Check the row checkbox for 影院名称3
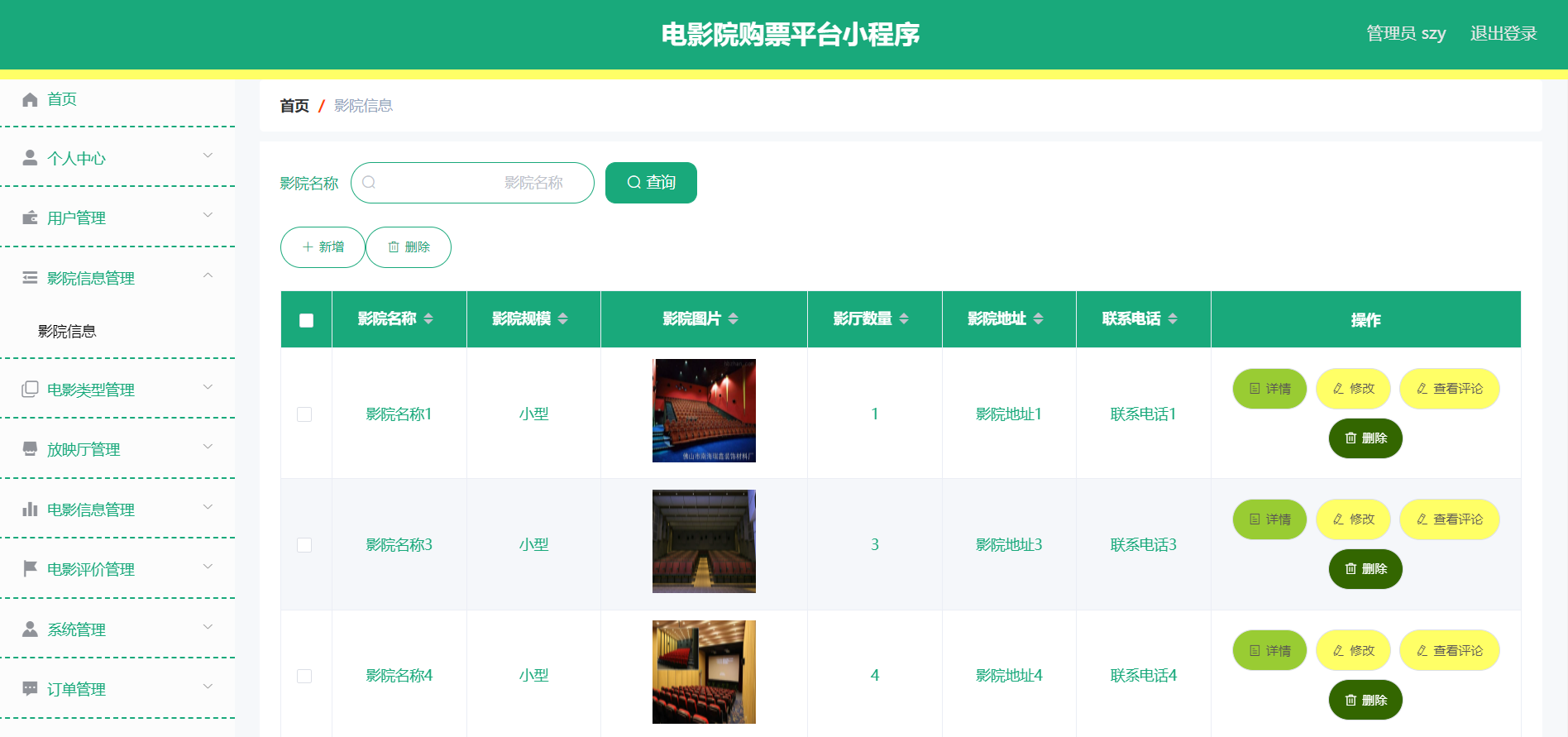The width and height of the screenshot is (1568, 737). [304, 545]
